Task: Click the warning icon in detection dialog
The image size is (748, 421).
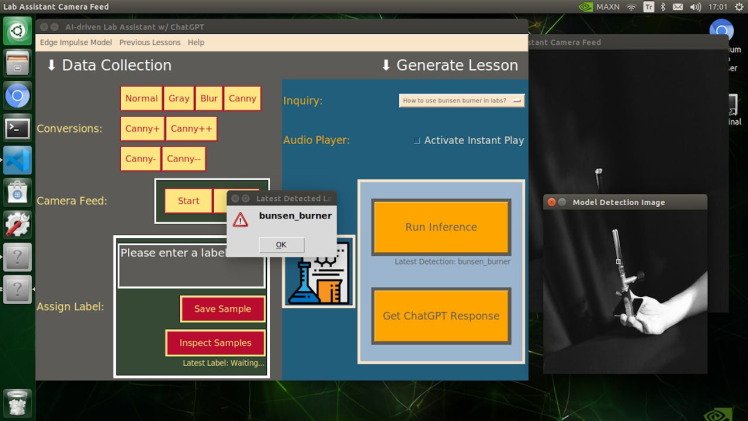Action: coord(240,220)
